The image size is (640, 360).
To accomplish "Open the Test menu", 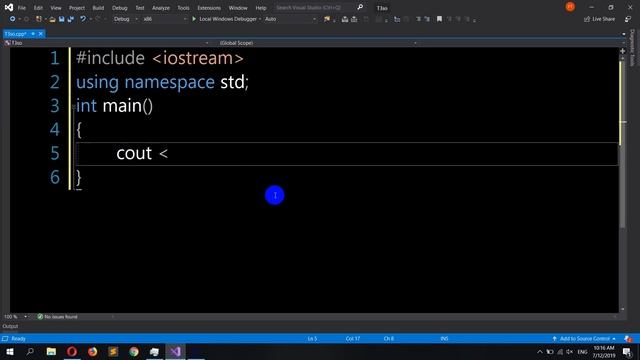I will click(140, 8).
